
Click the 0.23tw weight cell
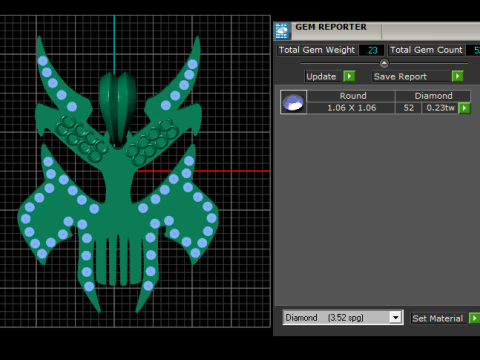[440, 108]
